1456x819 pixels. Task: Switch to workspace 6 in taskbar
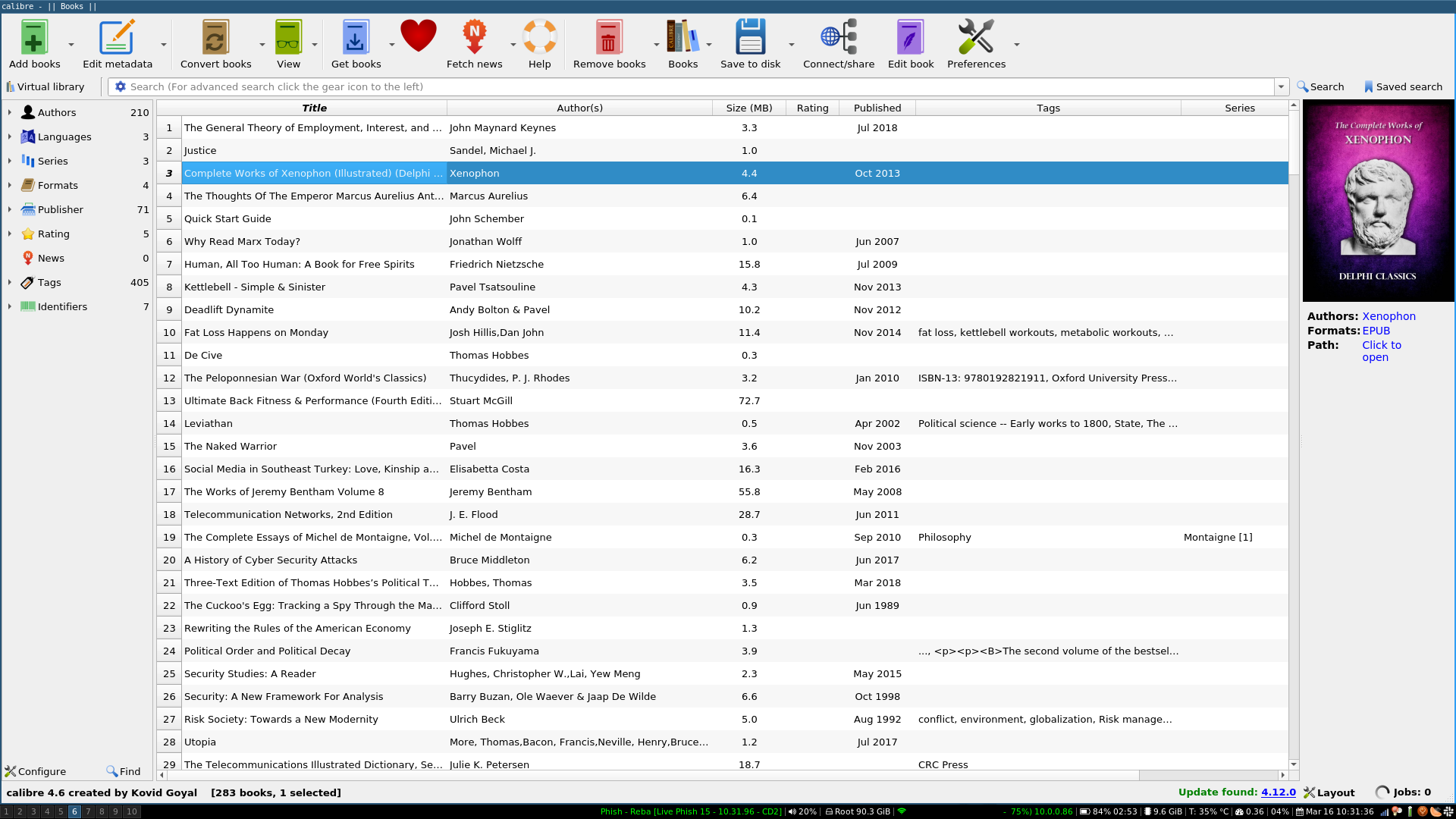tap(74, 811)
